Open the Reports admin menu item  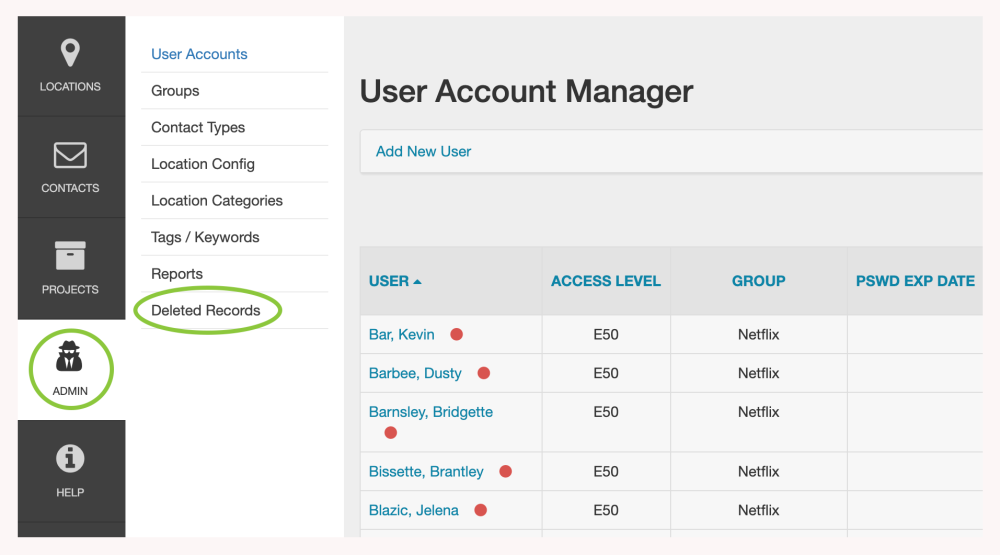[177, 274]
